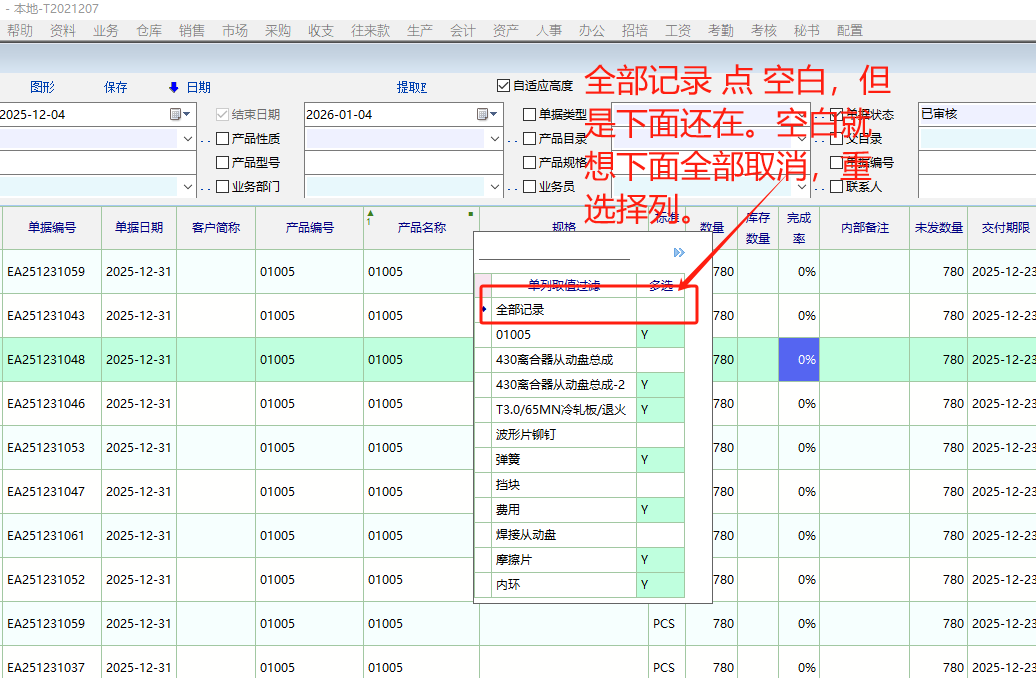Screen dimensions: 1036x678
Task: Expand the dropdown left of 产品性质
Action: pos(187,139)
